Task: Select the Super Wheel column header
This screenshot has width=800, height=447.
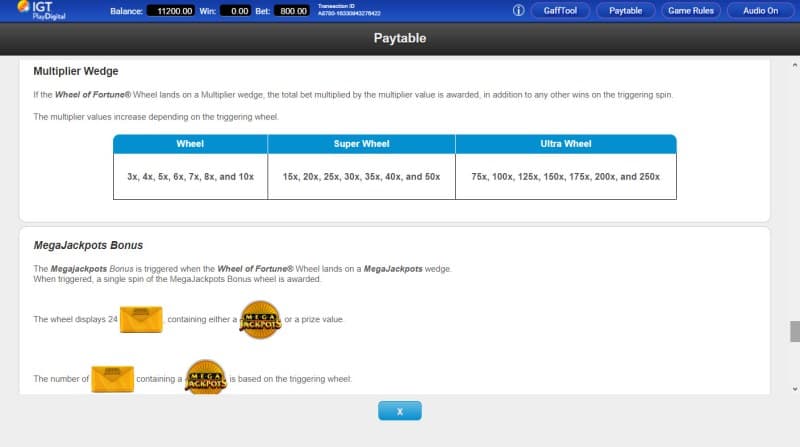Action: (361, 144)
